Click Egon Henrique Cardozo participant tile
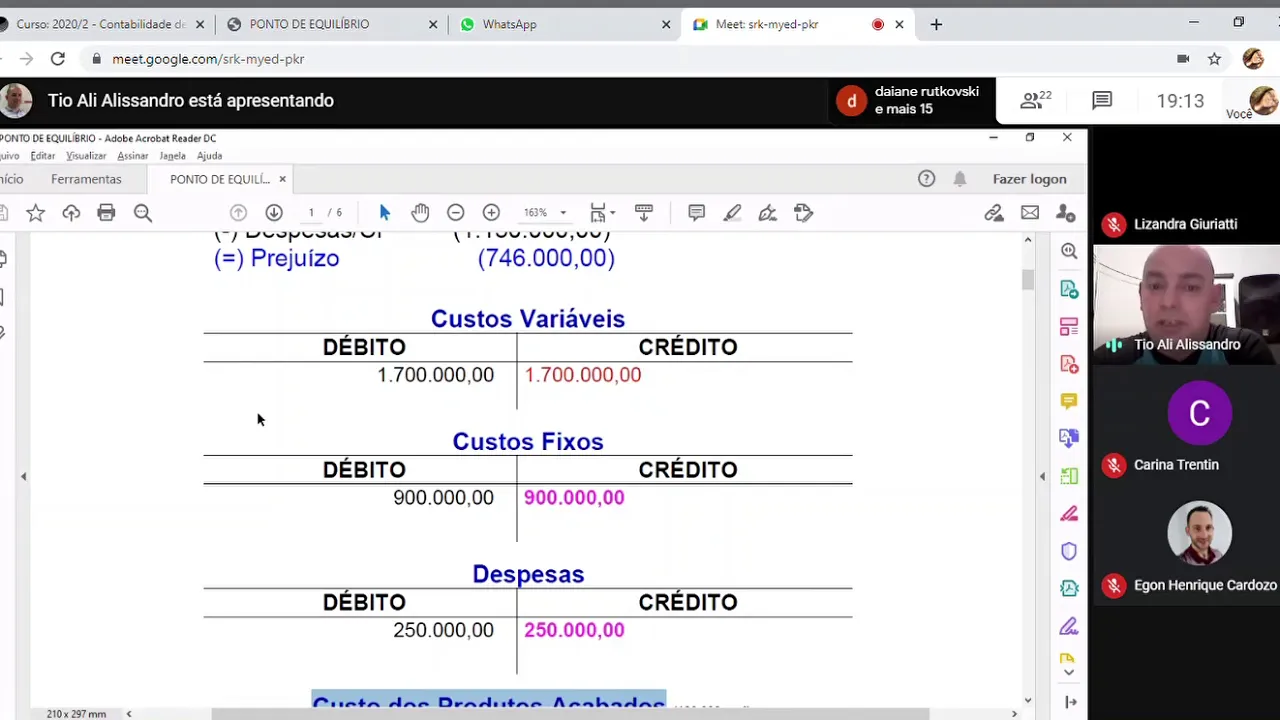This screenshot has height=720, width=1280. [1186, 546]
